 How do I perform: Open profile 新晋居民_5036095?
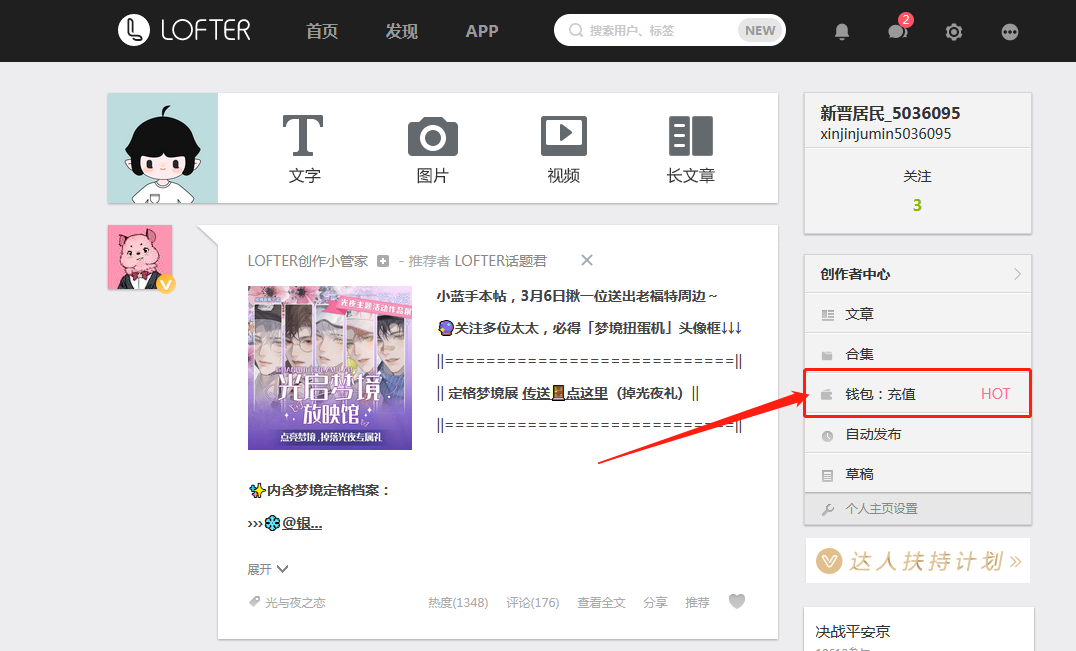click(889, 113)
